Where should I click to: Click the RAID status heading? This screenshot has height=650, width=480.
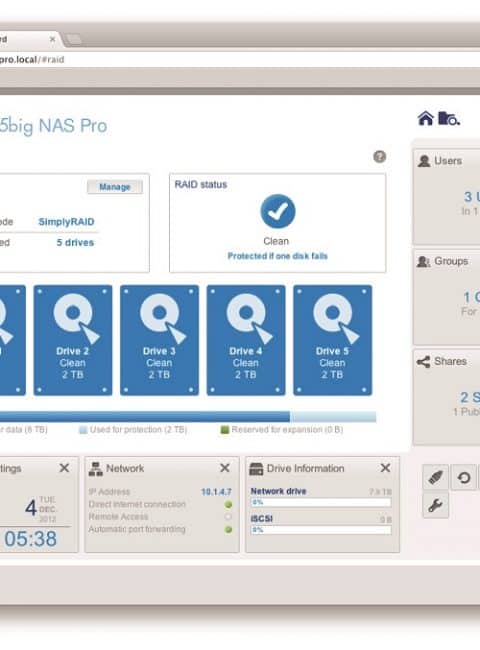pyautogui.click(x=201, y=184)
